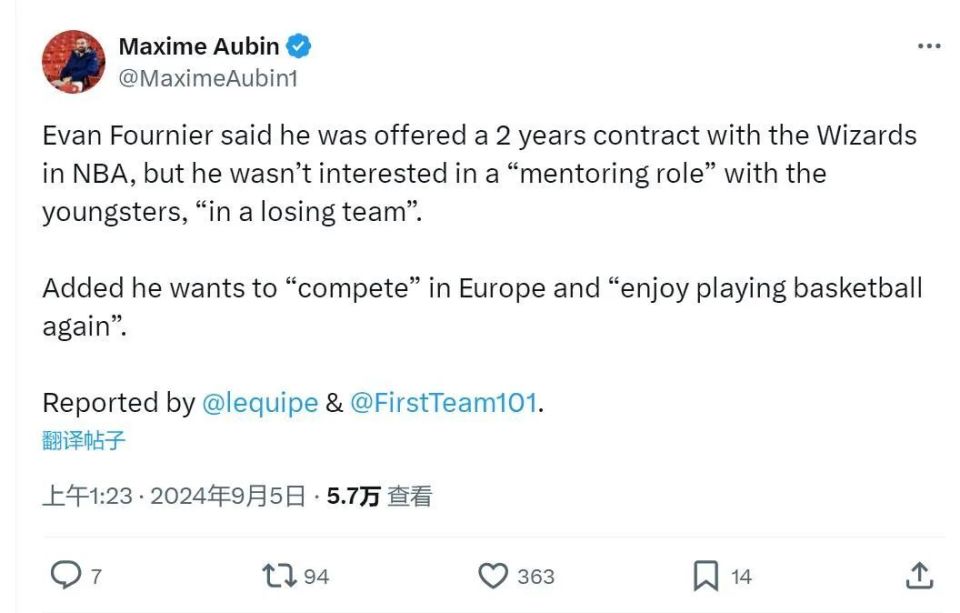Click the reply count 7

96,576
